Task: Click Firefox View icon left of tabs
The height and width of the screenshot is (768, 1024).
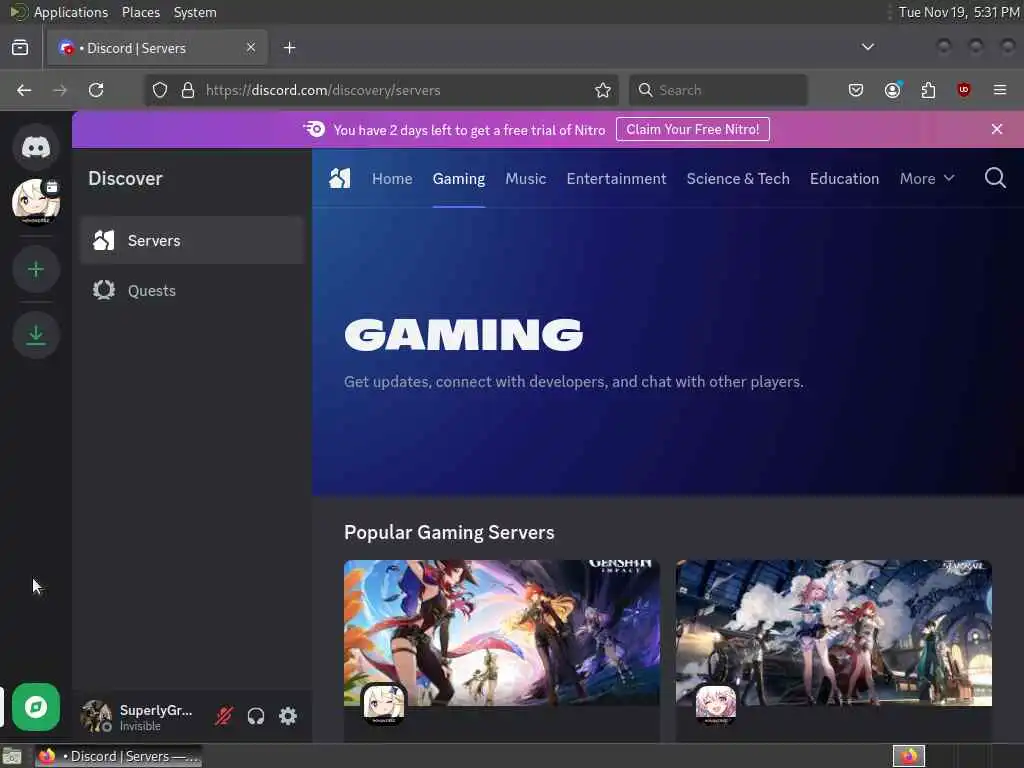Action: click(20, 48)
